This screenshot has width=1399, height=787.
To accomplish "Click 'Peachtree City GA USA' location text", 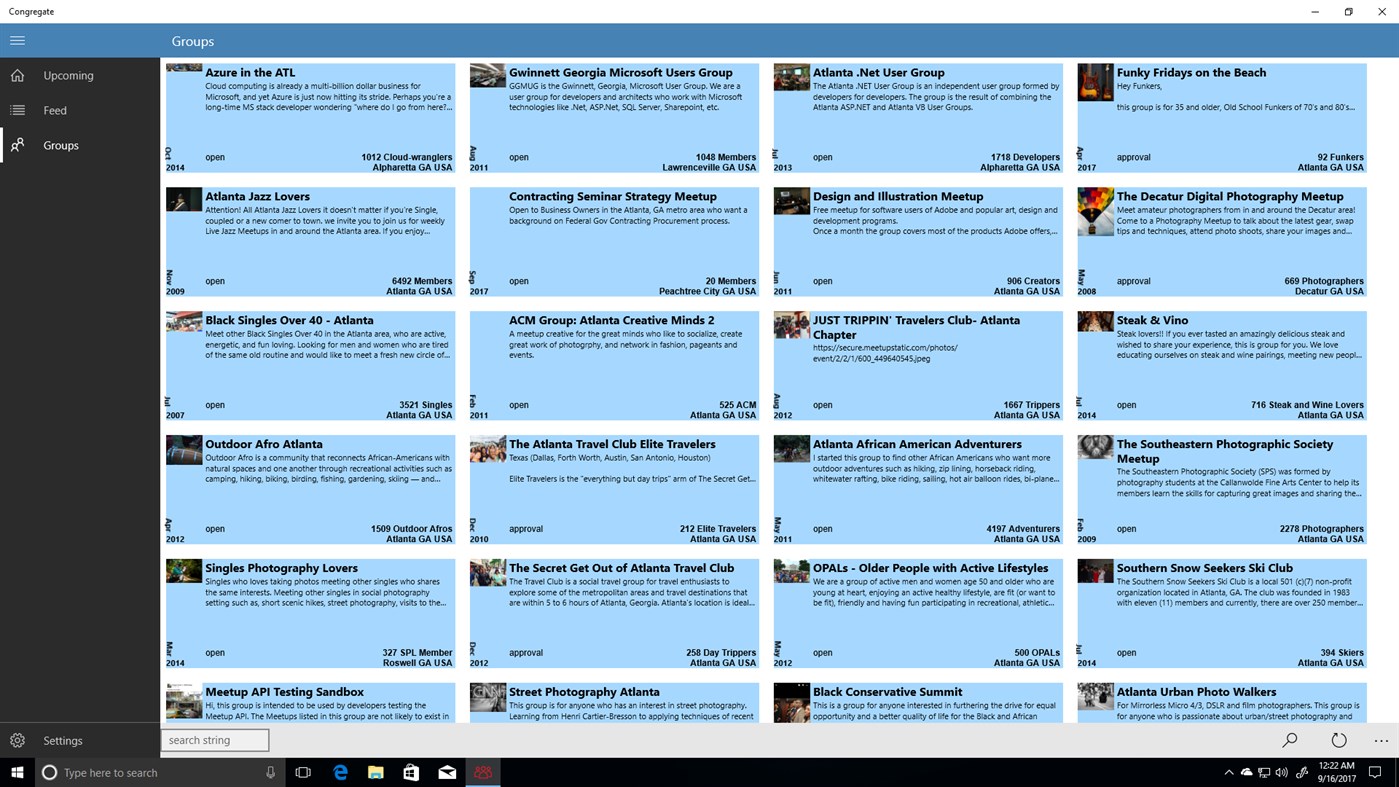I will (707, 291).
